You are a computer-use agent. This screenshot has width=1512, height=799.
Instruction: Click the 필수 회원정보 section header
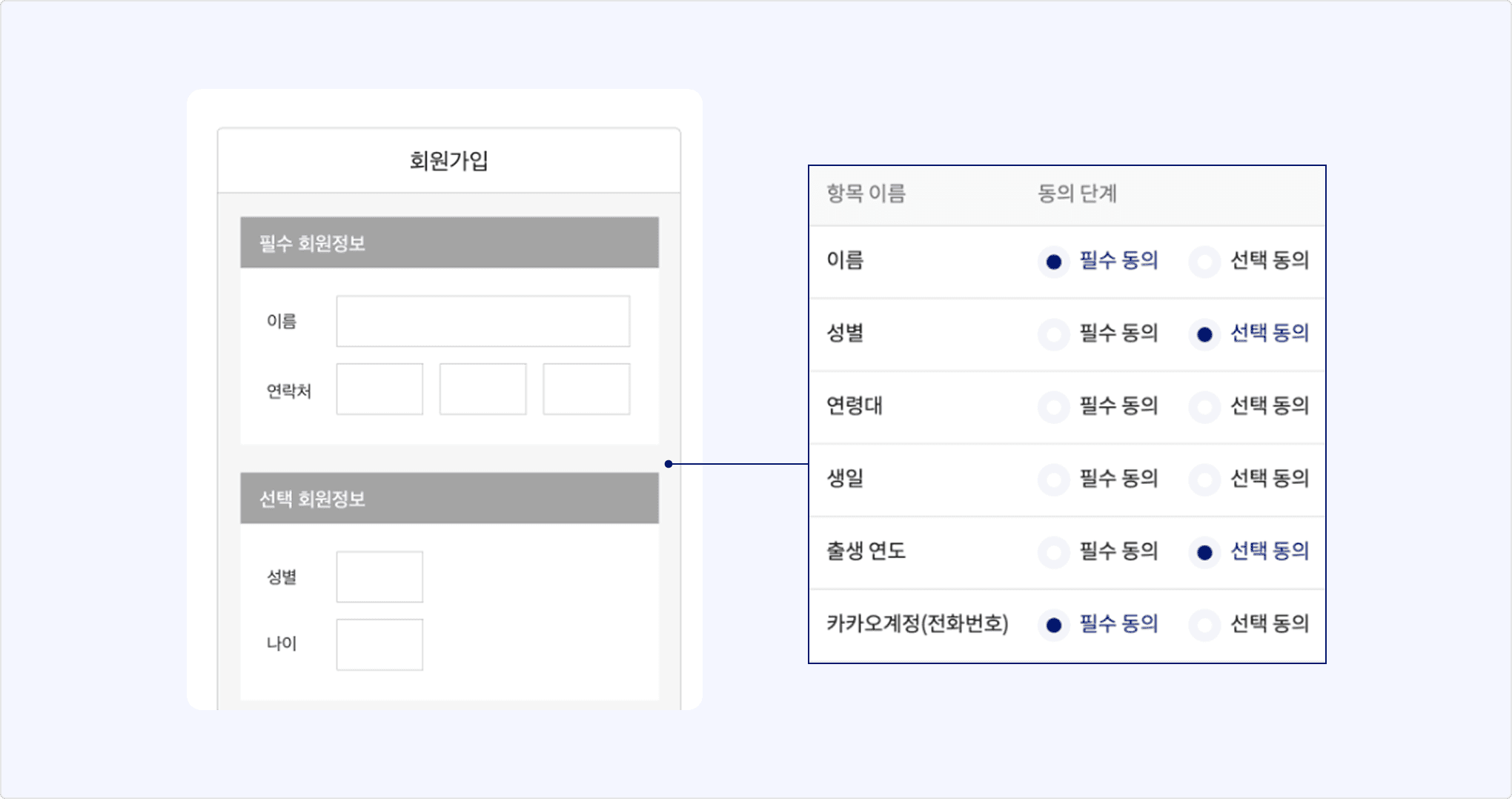[x=449, y=243]
